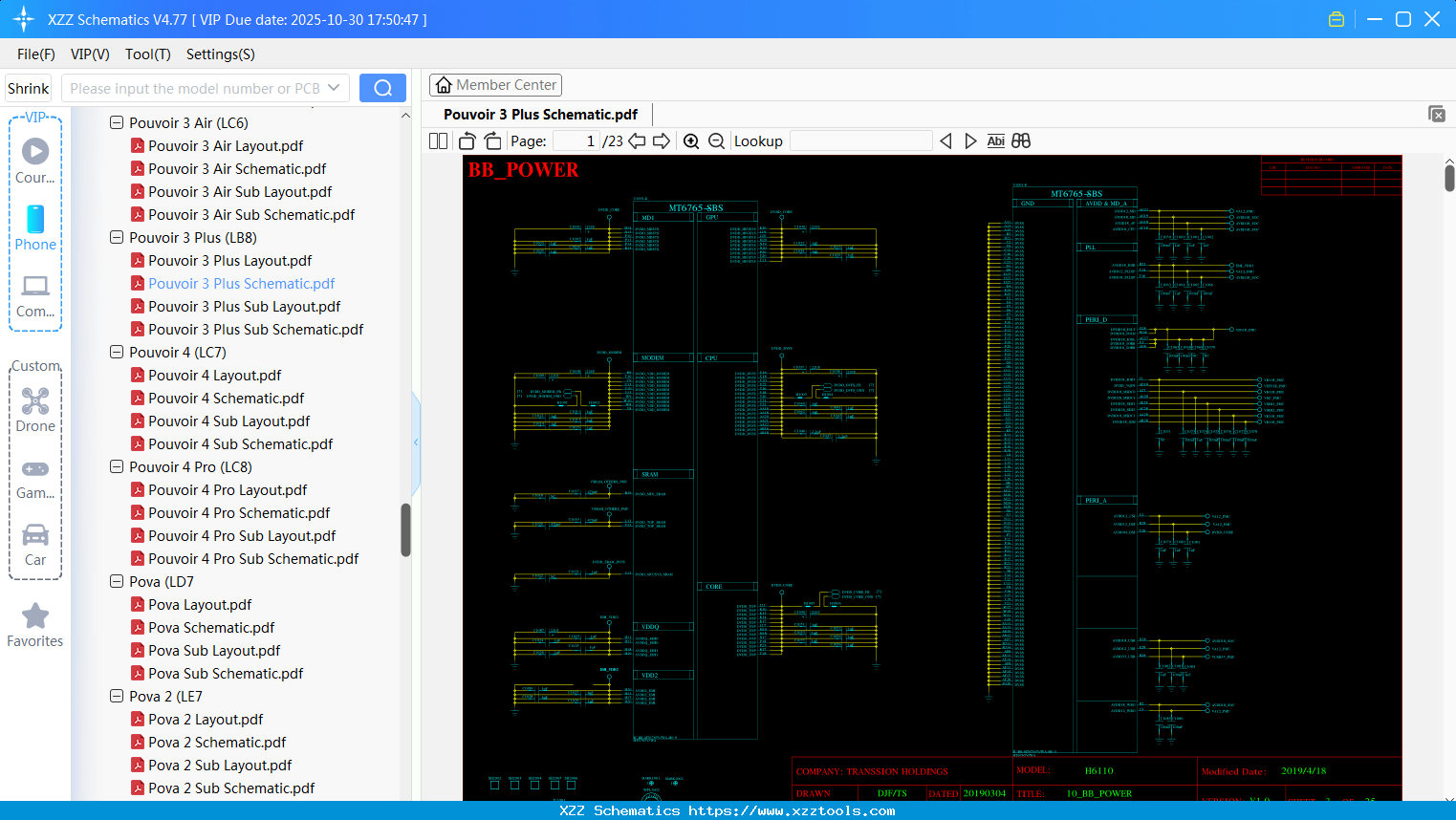Collapse the Pova 2 (LE7) tree node
The width and height of the screenshot is (1456, 820).
pyautogui.click(x=116, y=696)
